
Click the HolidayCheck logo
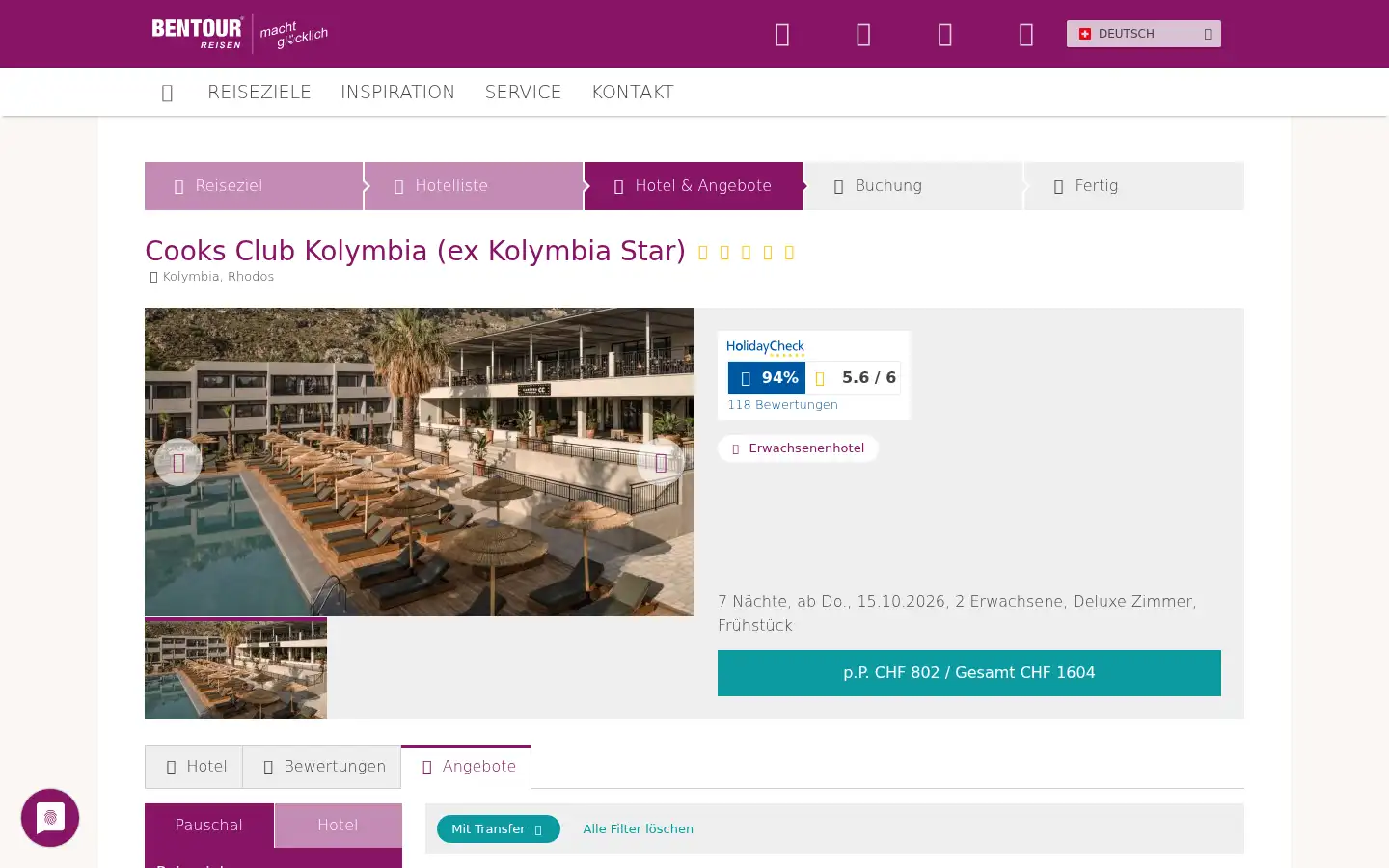coord(766,348)
